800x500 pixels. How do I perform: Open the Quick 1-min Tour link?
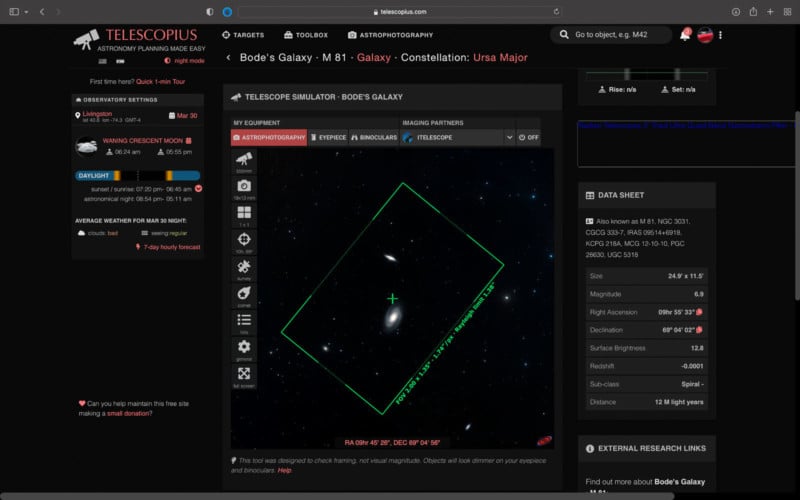point(160,82)
